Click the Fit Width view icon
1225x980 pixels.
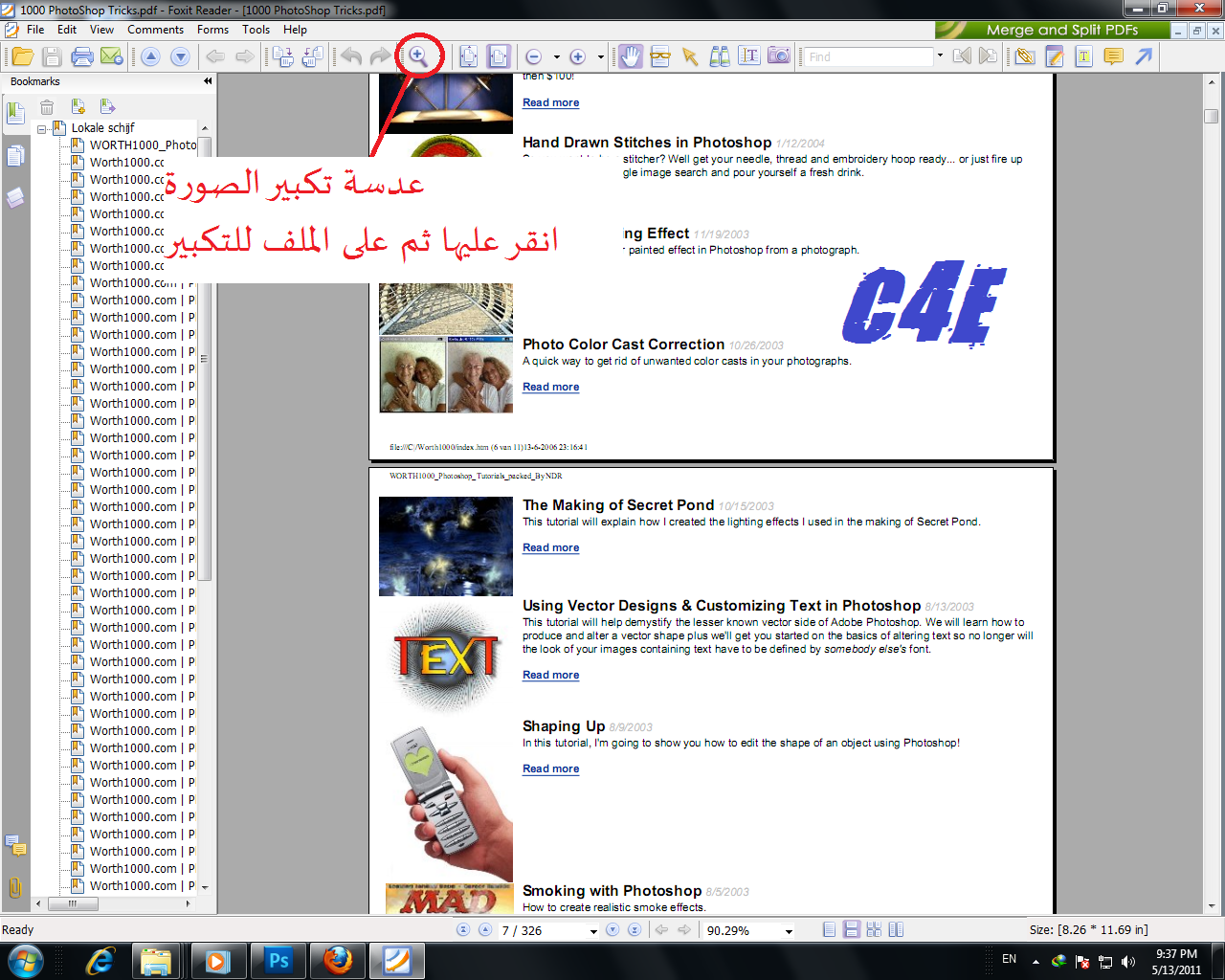click(x=499, y=57)
